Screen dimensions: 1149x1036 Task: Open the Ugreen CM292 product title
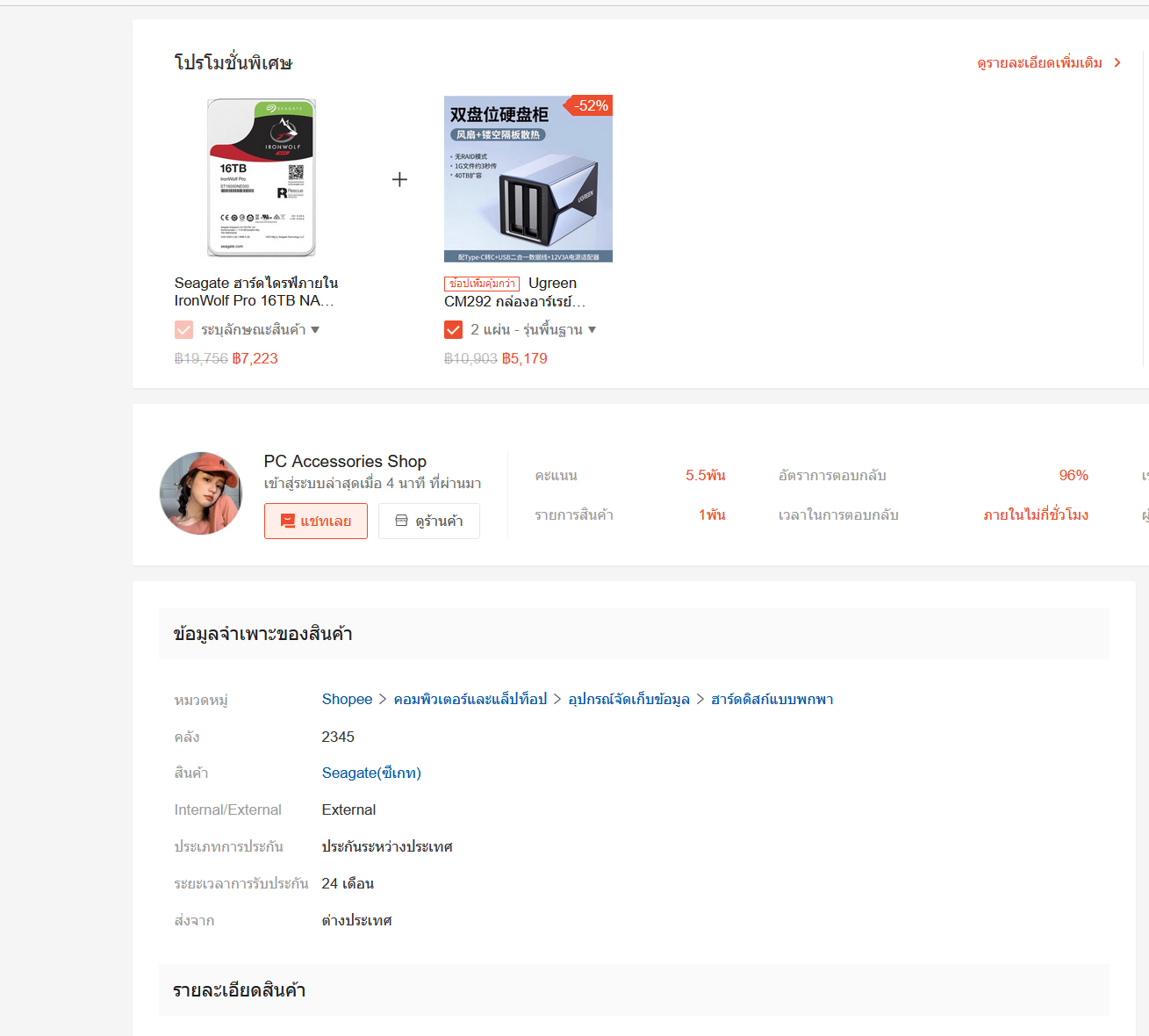515,292
